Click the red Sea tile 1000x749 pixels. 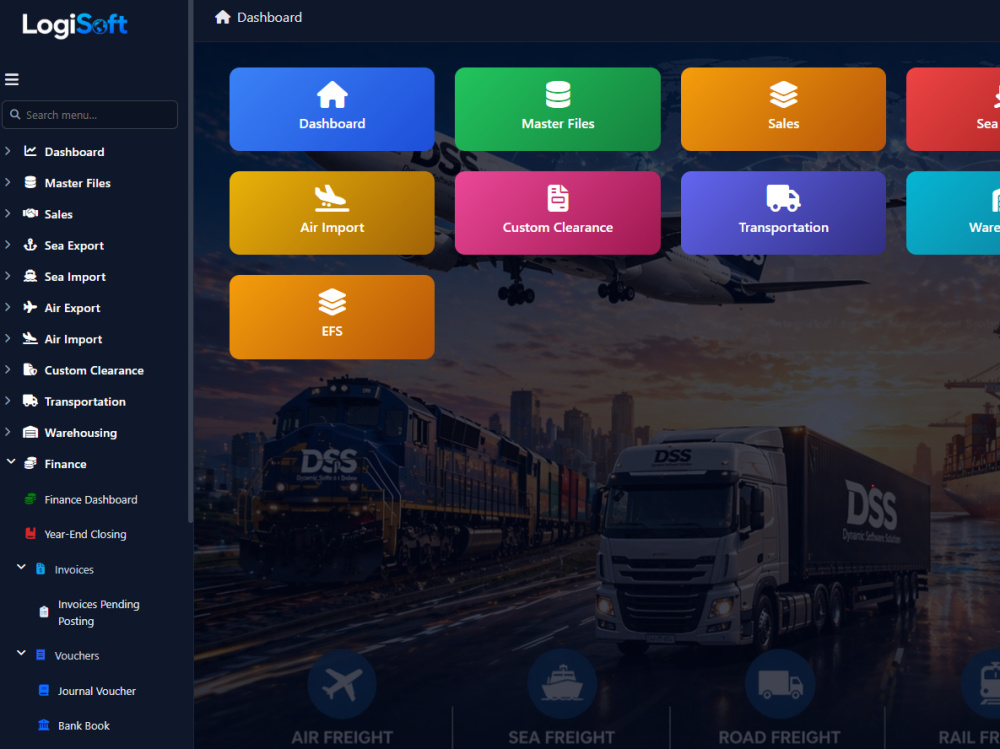(x=953, y=109)
